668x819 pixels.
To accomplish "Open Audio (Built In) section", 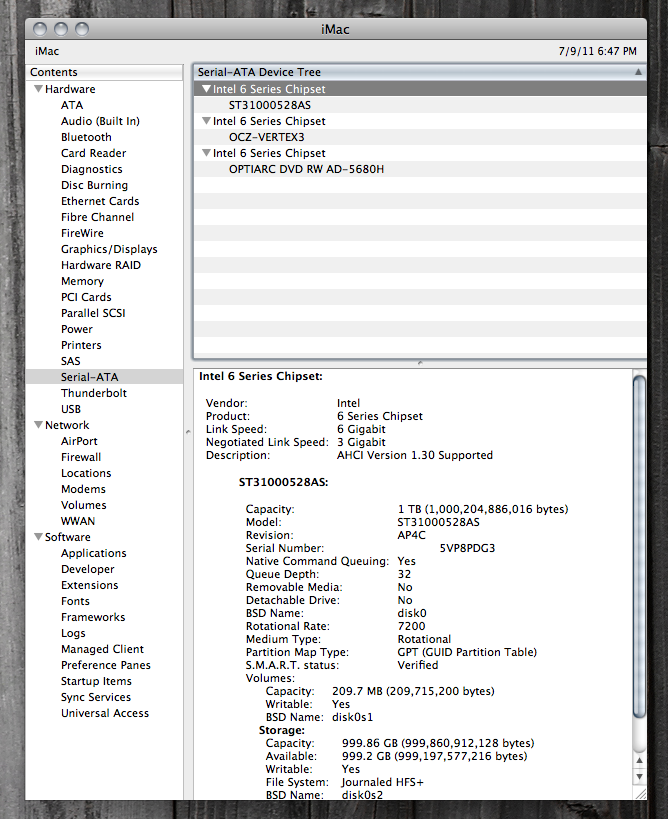I will point(100,121).
